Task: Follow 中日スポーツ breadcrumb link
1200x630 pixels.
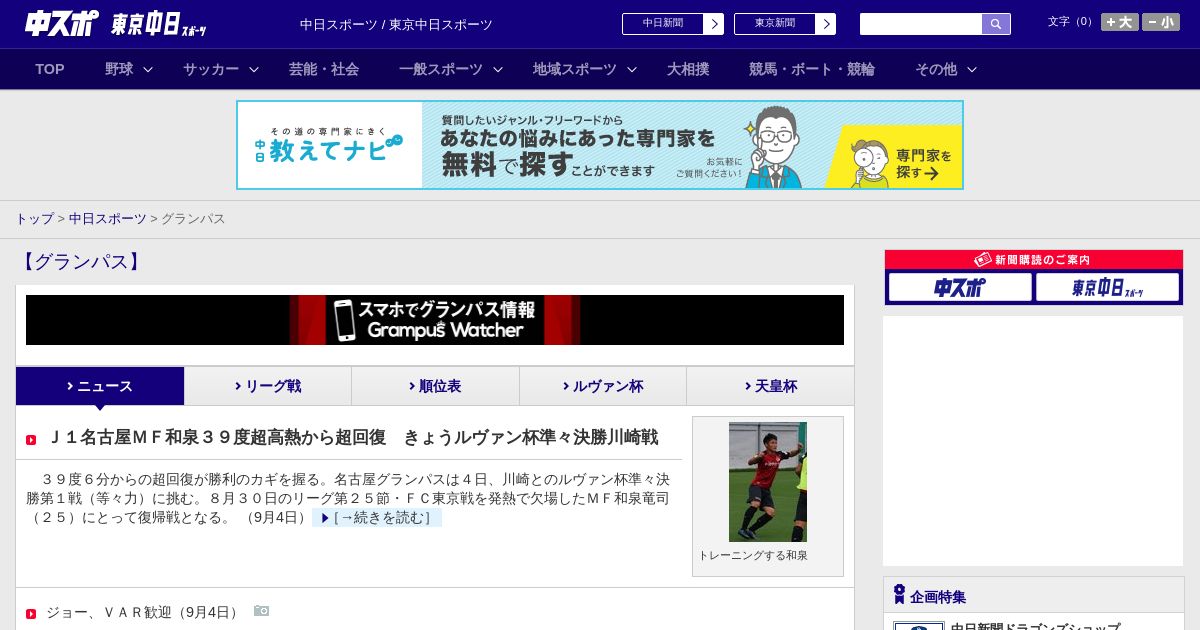Action: (107, 218)
